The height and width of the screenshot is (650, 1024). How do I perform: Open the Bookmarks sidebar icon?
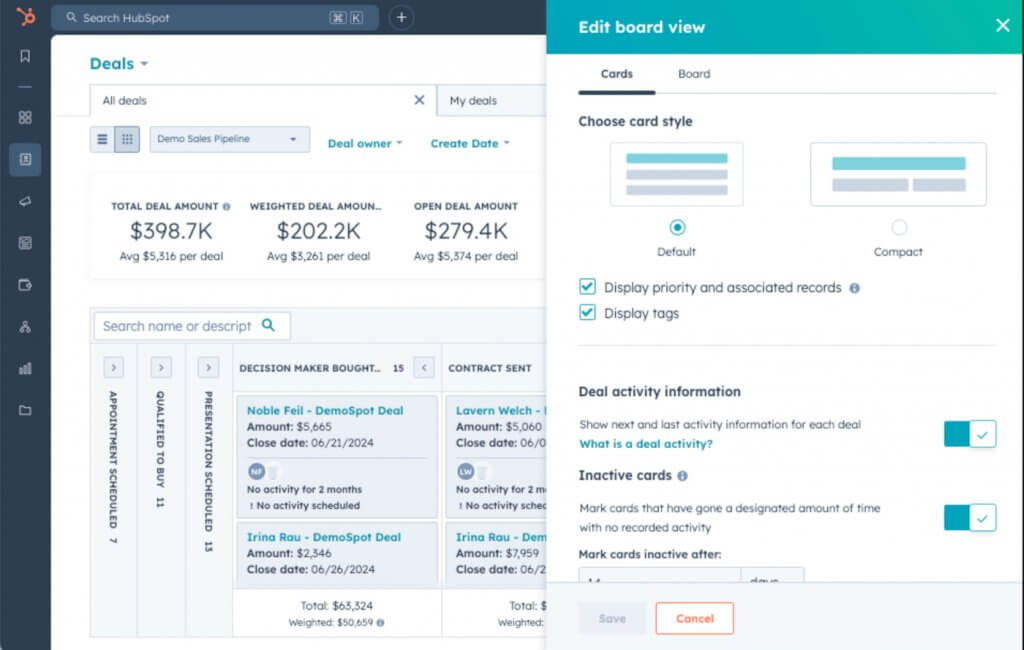(x=25, y=57)
